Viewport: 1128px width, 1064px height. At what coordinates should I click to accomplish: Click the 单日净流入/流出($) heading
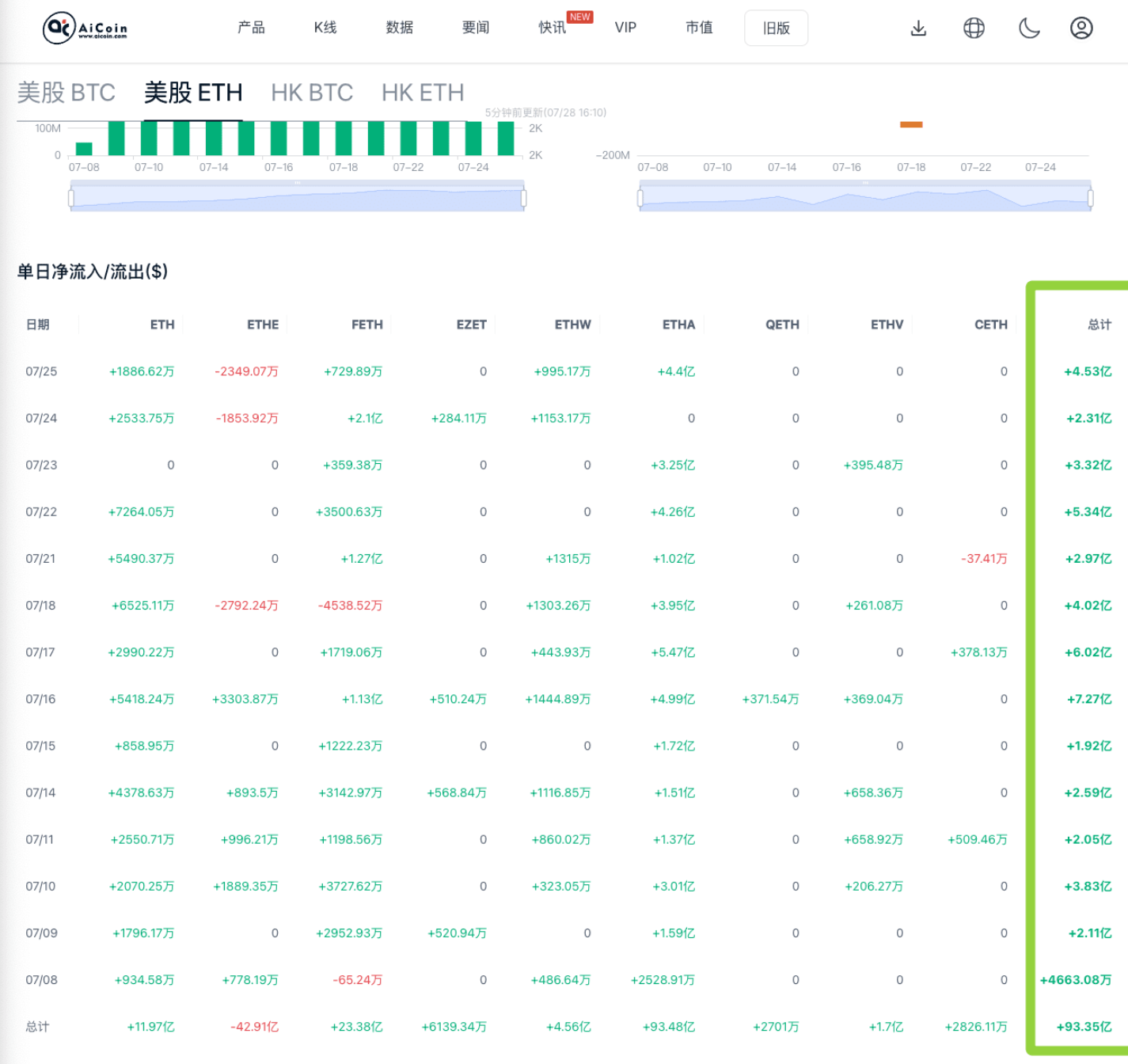[x=93, y=272]
